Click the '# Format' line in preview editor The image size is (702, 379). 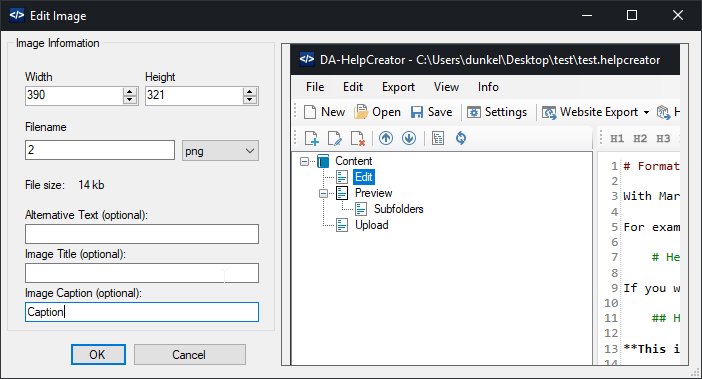point(651,166)
